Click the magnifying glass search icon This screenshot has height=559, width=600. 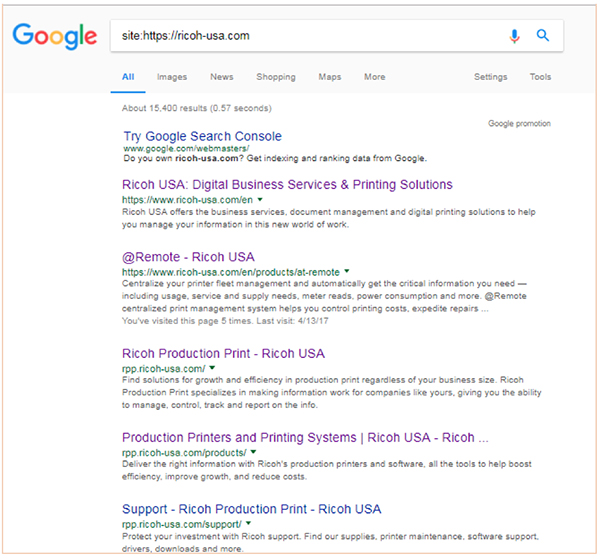(x=543, y=36)
